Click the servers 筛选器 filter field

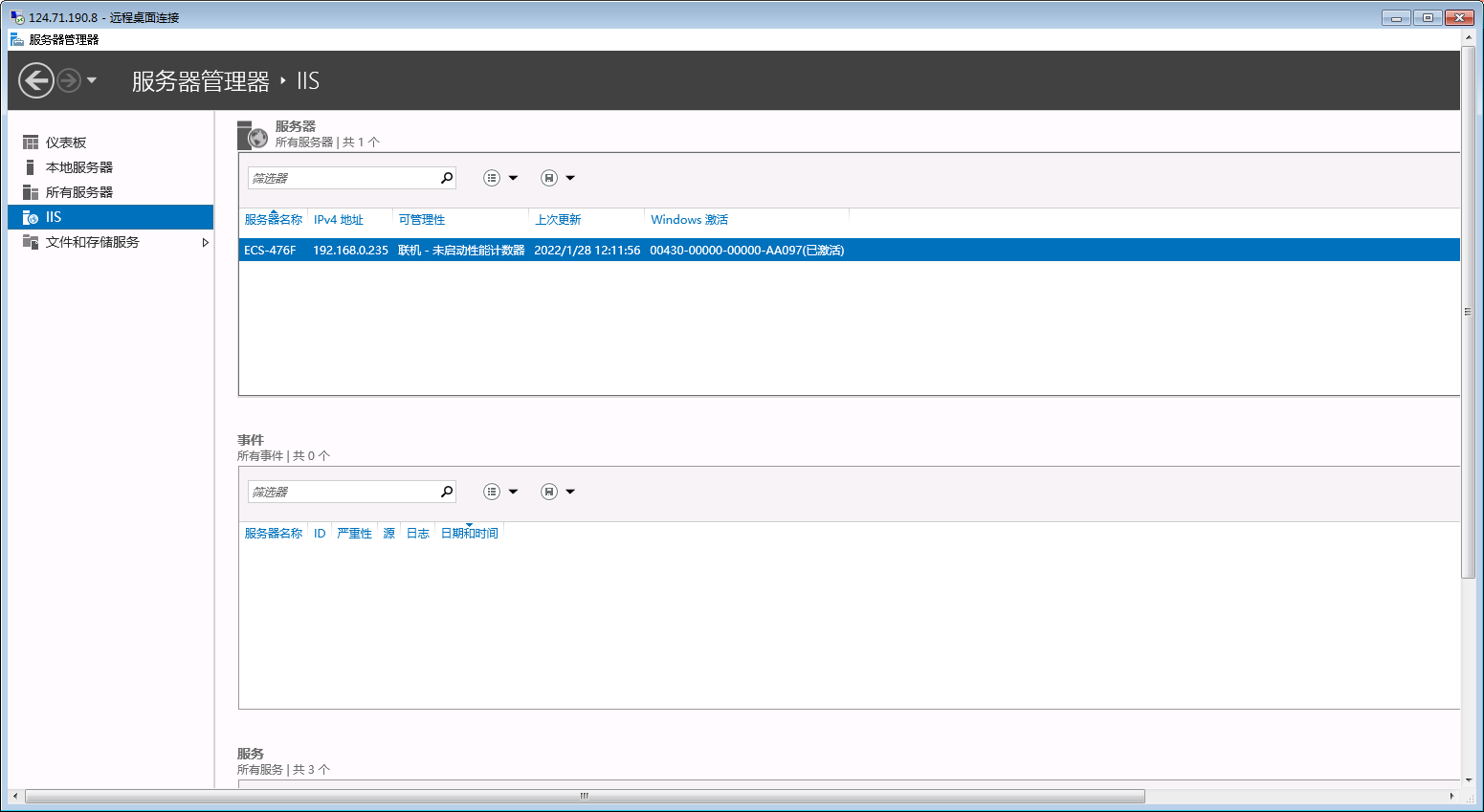343,178
